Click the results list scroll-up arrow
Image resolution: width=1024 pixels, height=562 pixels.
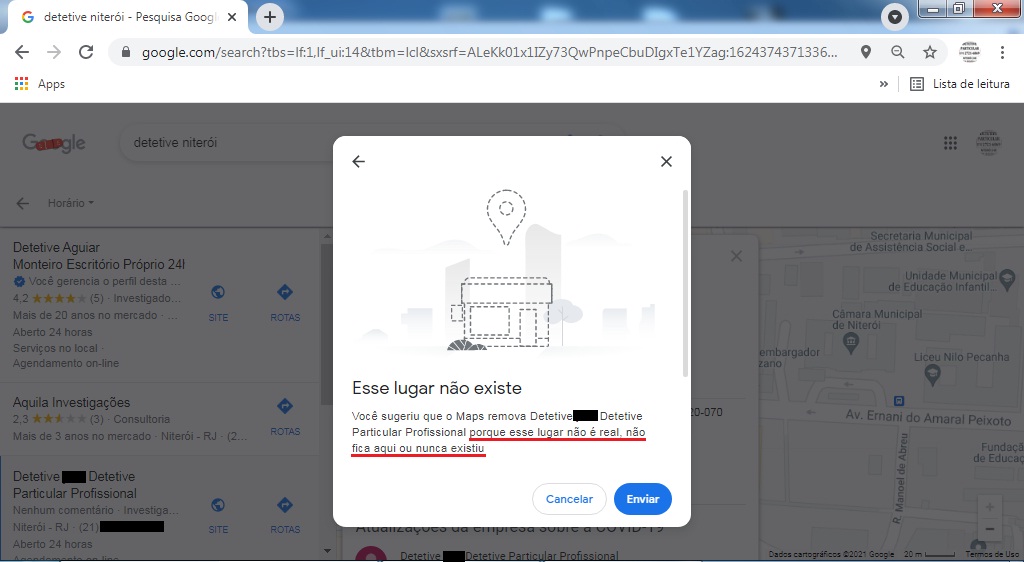pyautogui.click(x=327, y=236)
